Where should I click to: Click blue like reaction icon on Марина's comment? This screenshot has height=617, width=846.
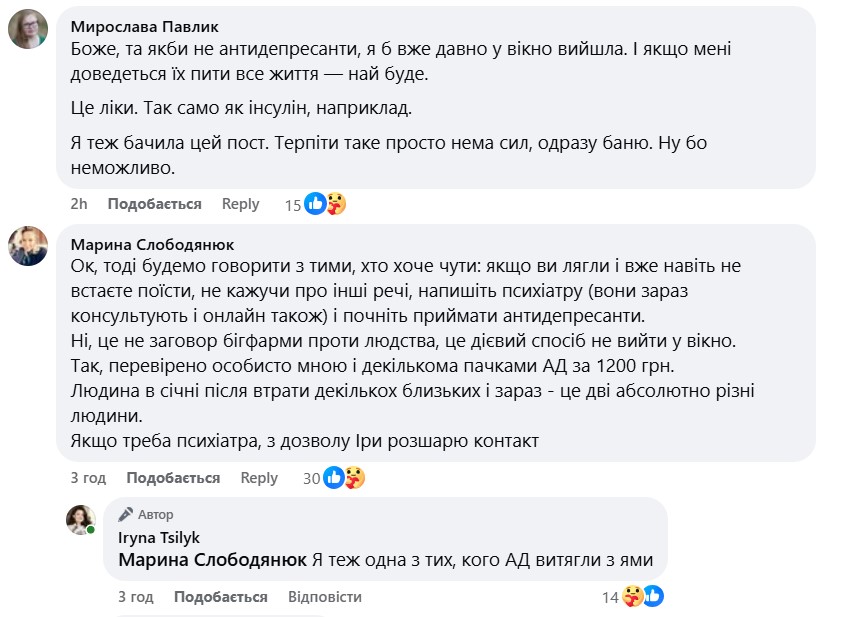(334, 478)
